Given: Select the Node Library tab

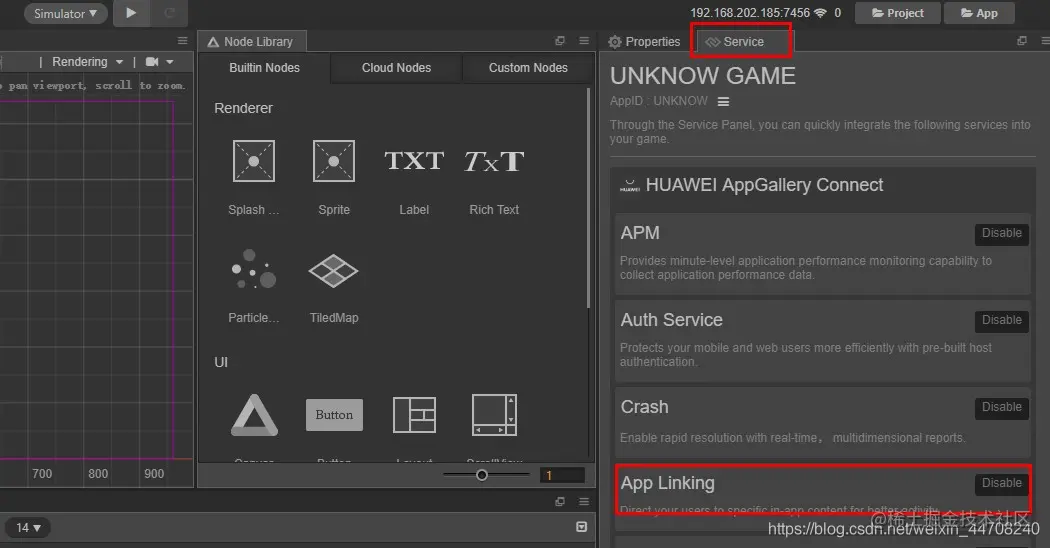Looking at the screenshot, I should (251, 42).
